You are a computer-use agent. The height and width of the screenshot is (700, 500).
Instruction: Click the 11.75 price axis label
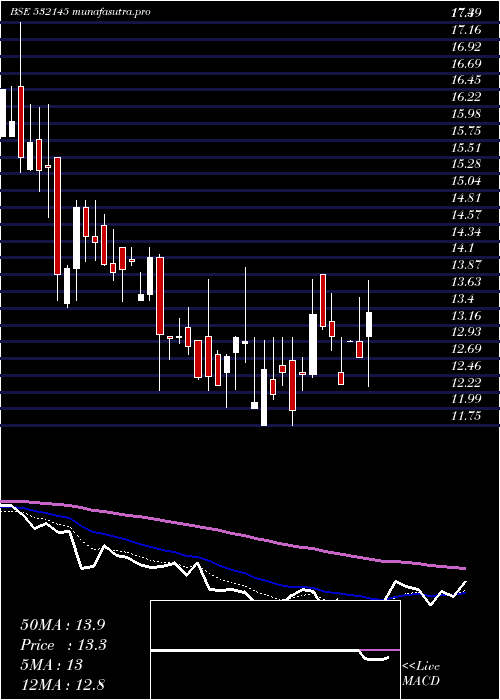pyautogui.click(x=466, y=416)
